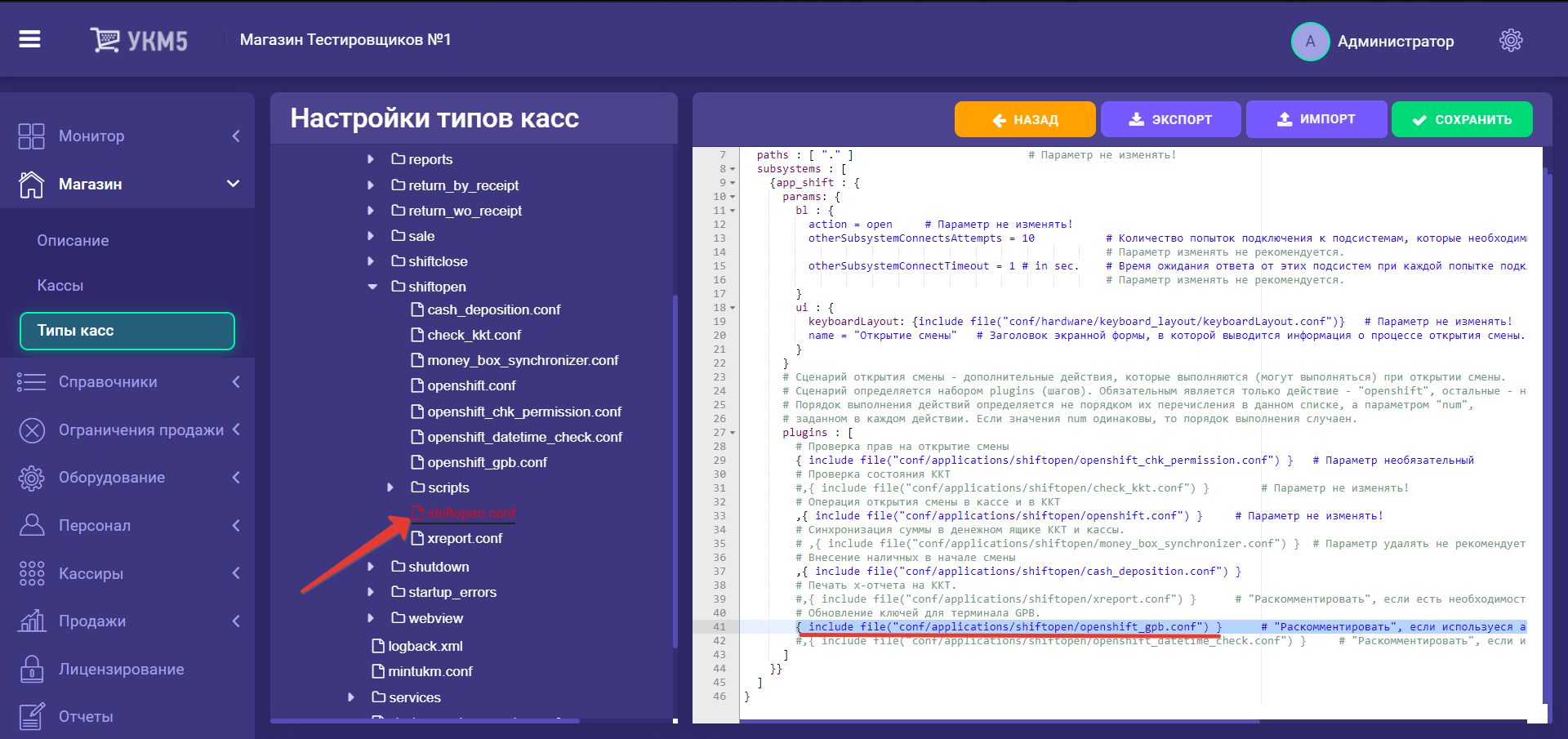
Task: Click line number 33 in gutter
Action: pos(719,516)
